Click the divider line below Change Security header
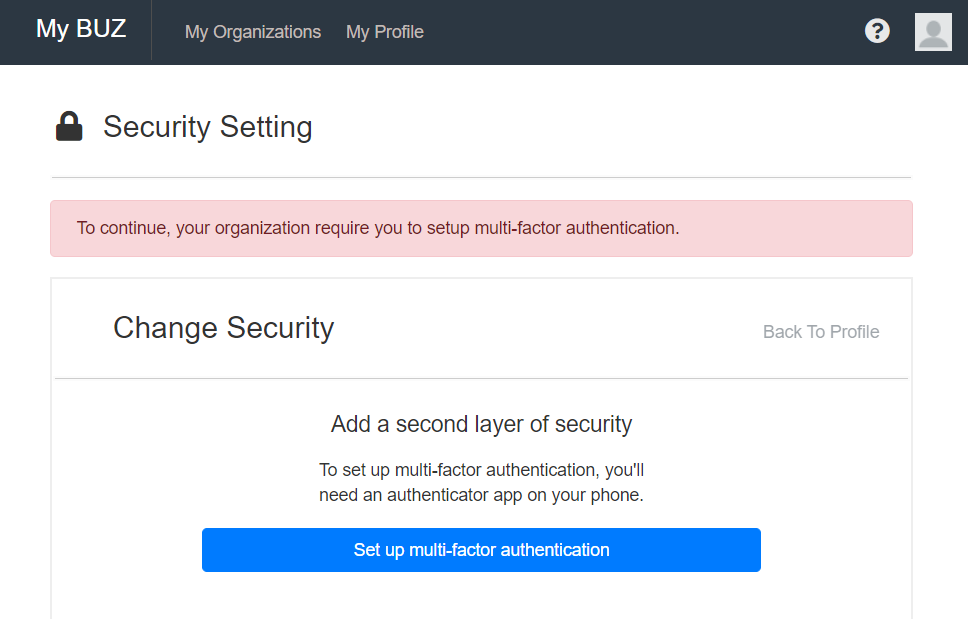This screenshot has height=619, width=968. pyautogui.click(x=481, y=378)
